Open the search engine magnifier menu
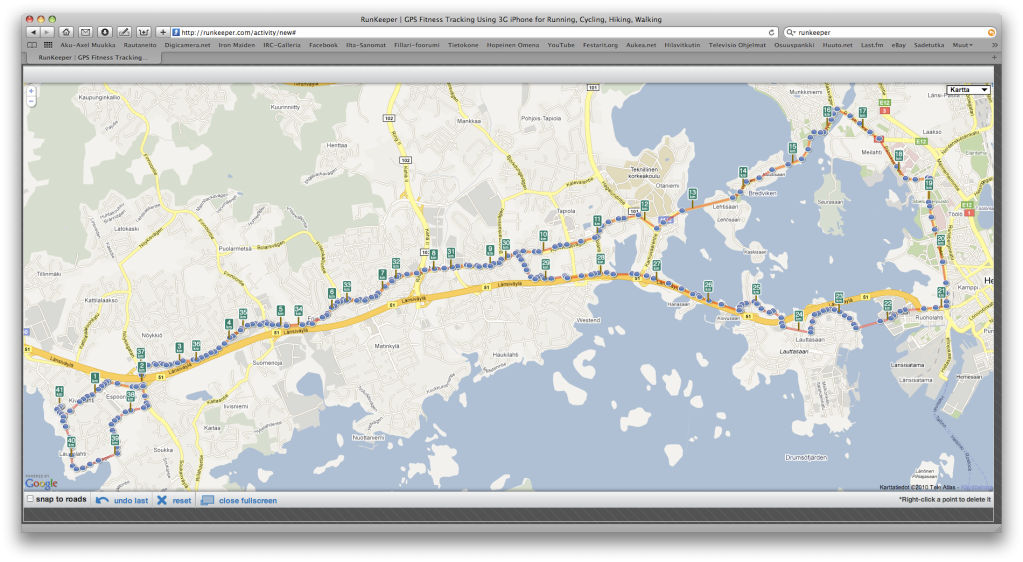Screen dimensions: 1023x562 click(x=791, y=32)
